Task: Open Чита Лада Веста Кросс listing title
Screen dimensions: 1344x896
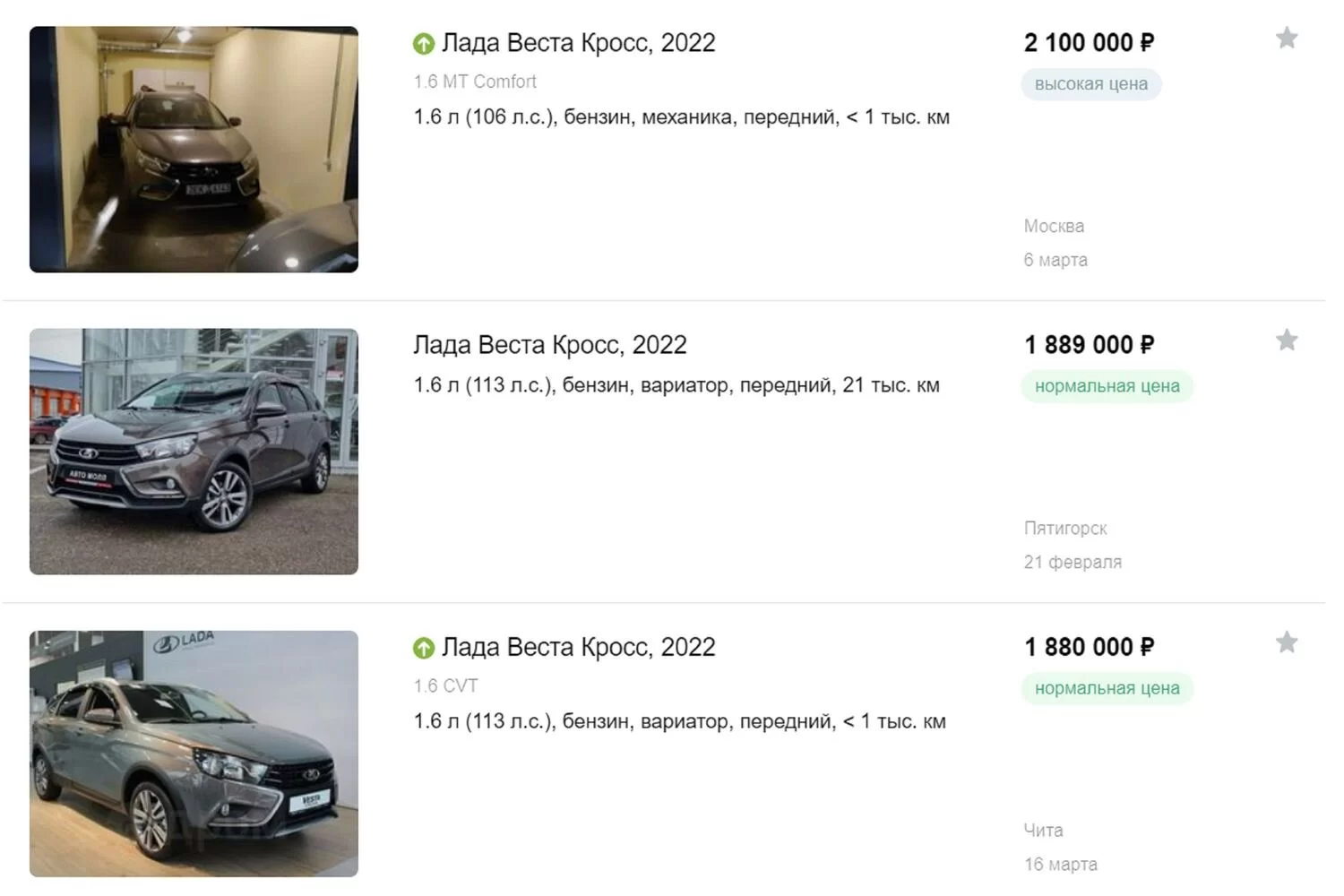Action: (579, 647)
